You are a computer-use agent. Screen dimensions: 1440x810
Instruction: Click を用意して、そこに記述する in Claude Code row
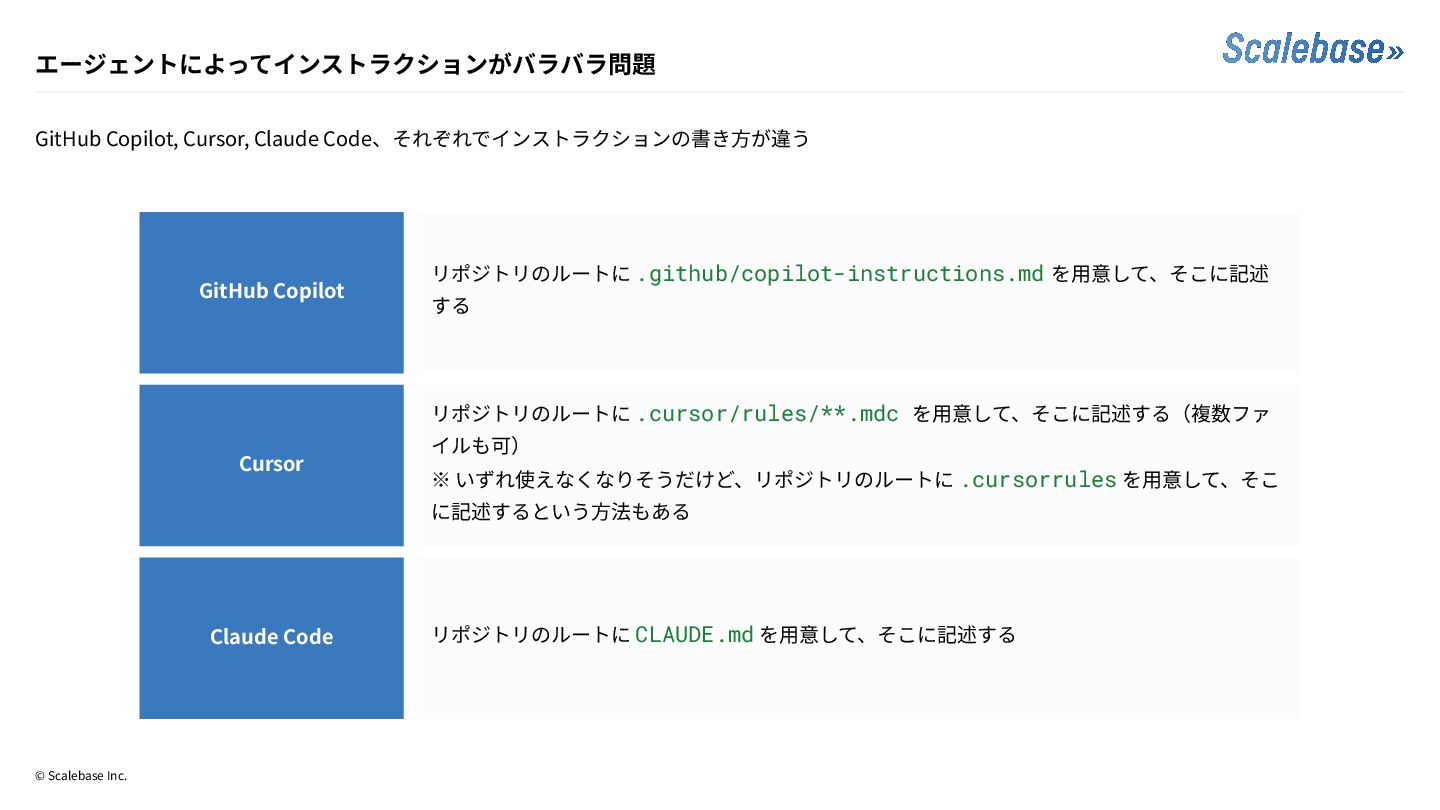[x=887, y=634]
